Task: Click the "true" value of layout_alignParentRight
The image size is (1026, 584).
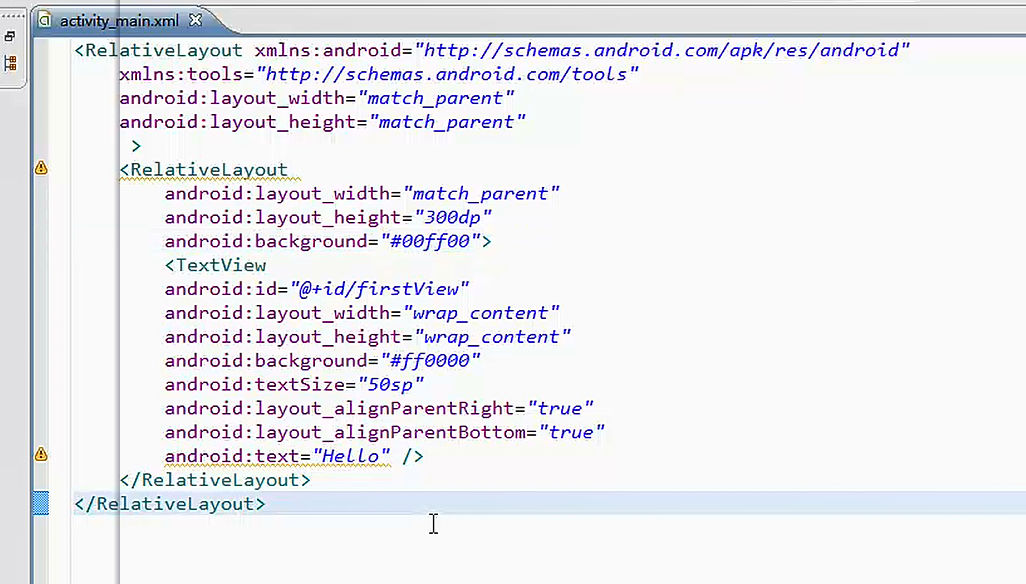Action: [560, 409]
